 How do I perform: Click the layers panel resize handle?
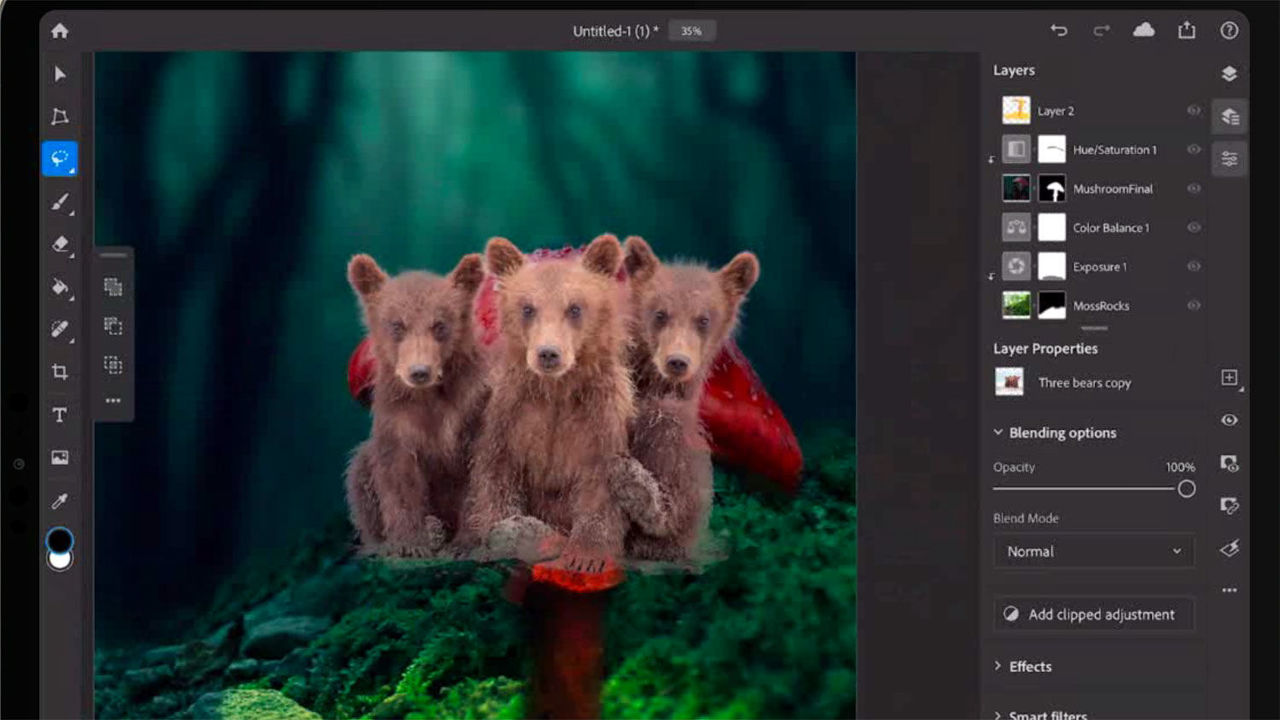pos(1094,328)
